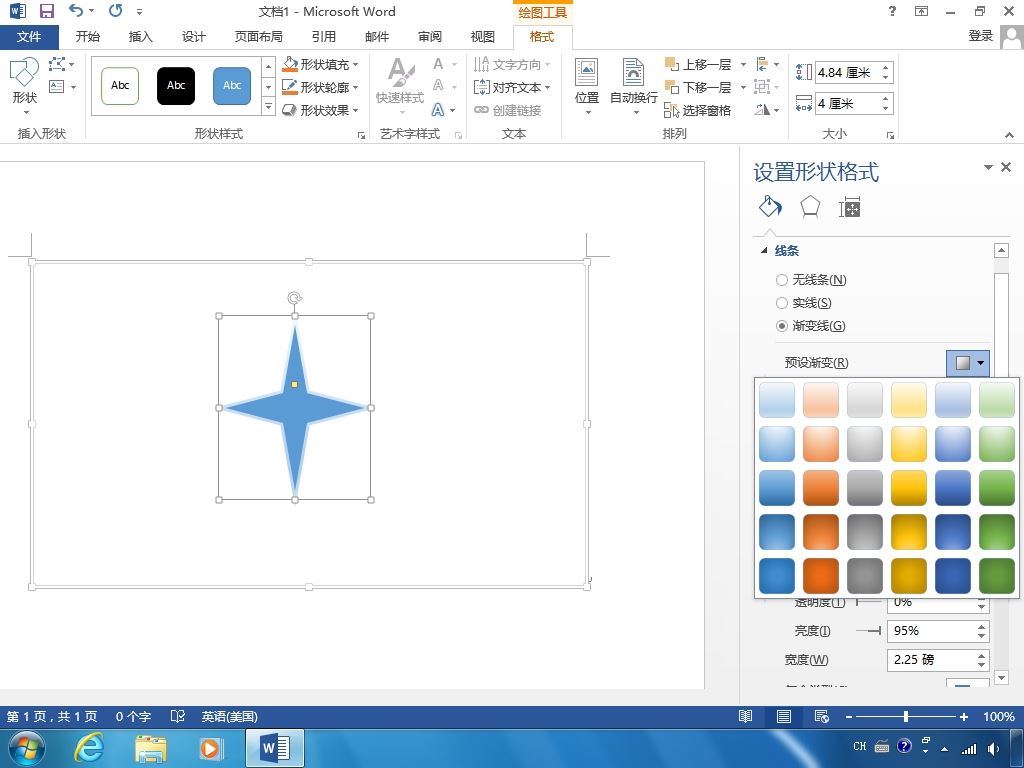This screenshot has height=768, width=1024.
Task: Apply black filled Abc shape style
Action: click(x=176, y=86)
